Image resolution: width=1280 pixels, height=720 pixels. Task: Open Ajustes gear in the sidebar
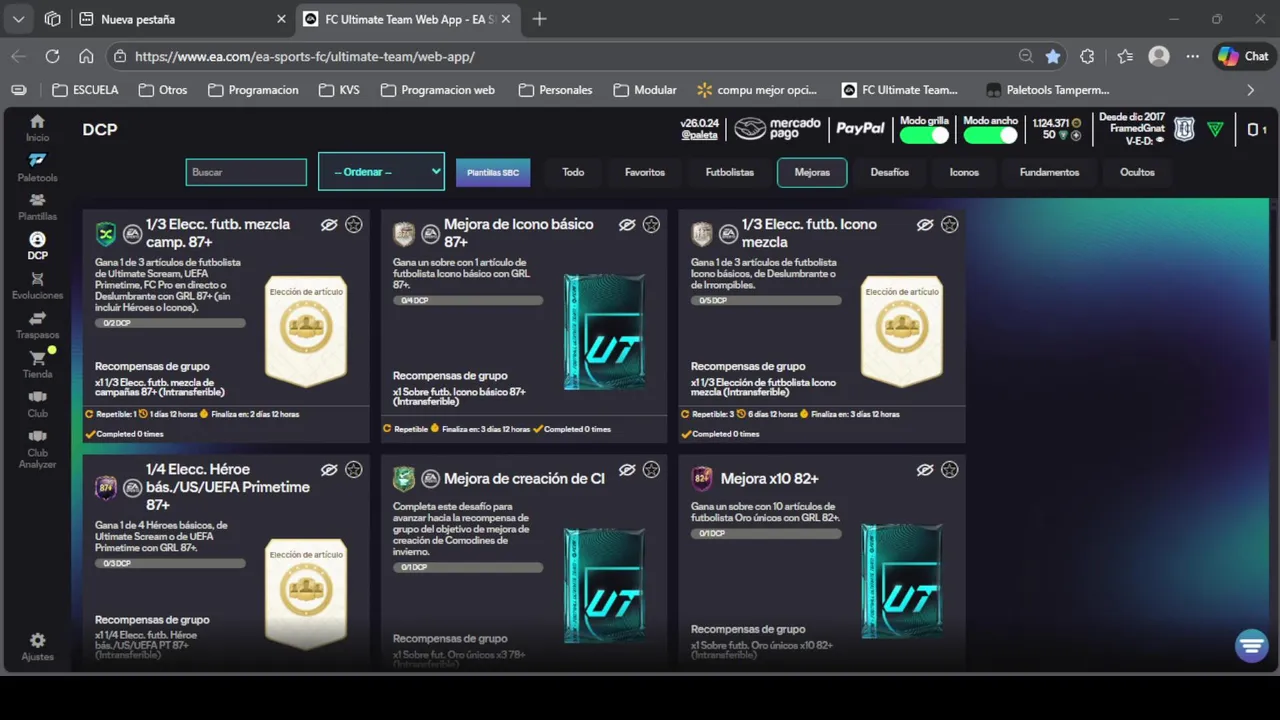pyautogui.click(x=37, y=640)
